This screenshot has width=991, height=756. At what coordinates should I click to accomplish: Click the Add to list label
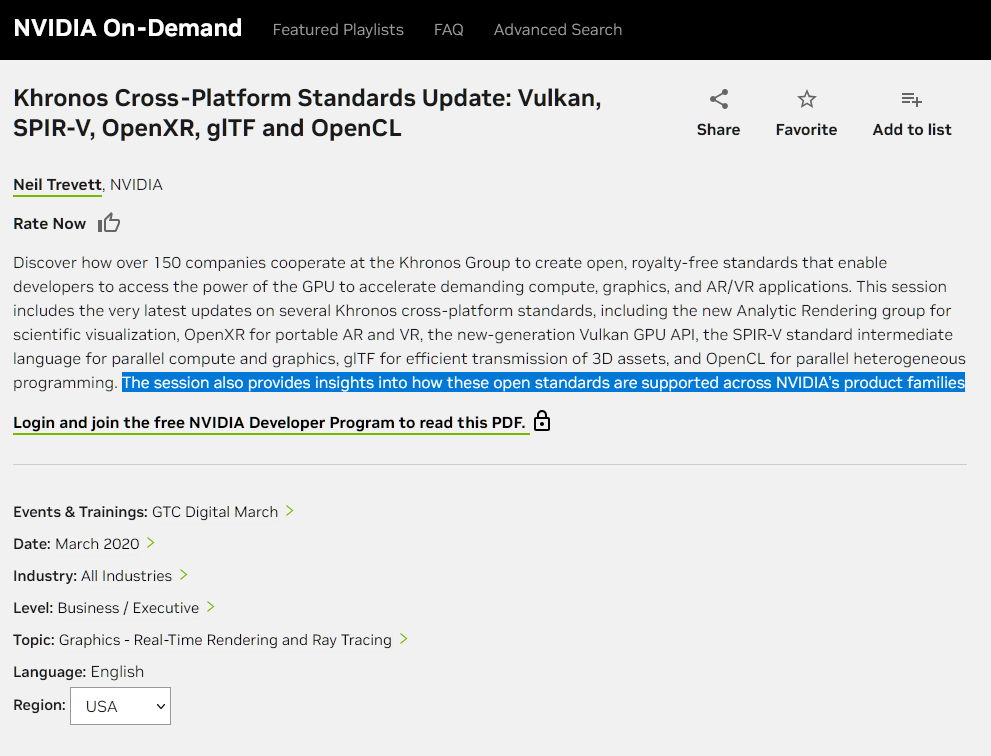click(x=912, y=130)
